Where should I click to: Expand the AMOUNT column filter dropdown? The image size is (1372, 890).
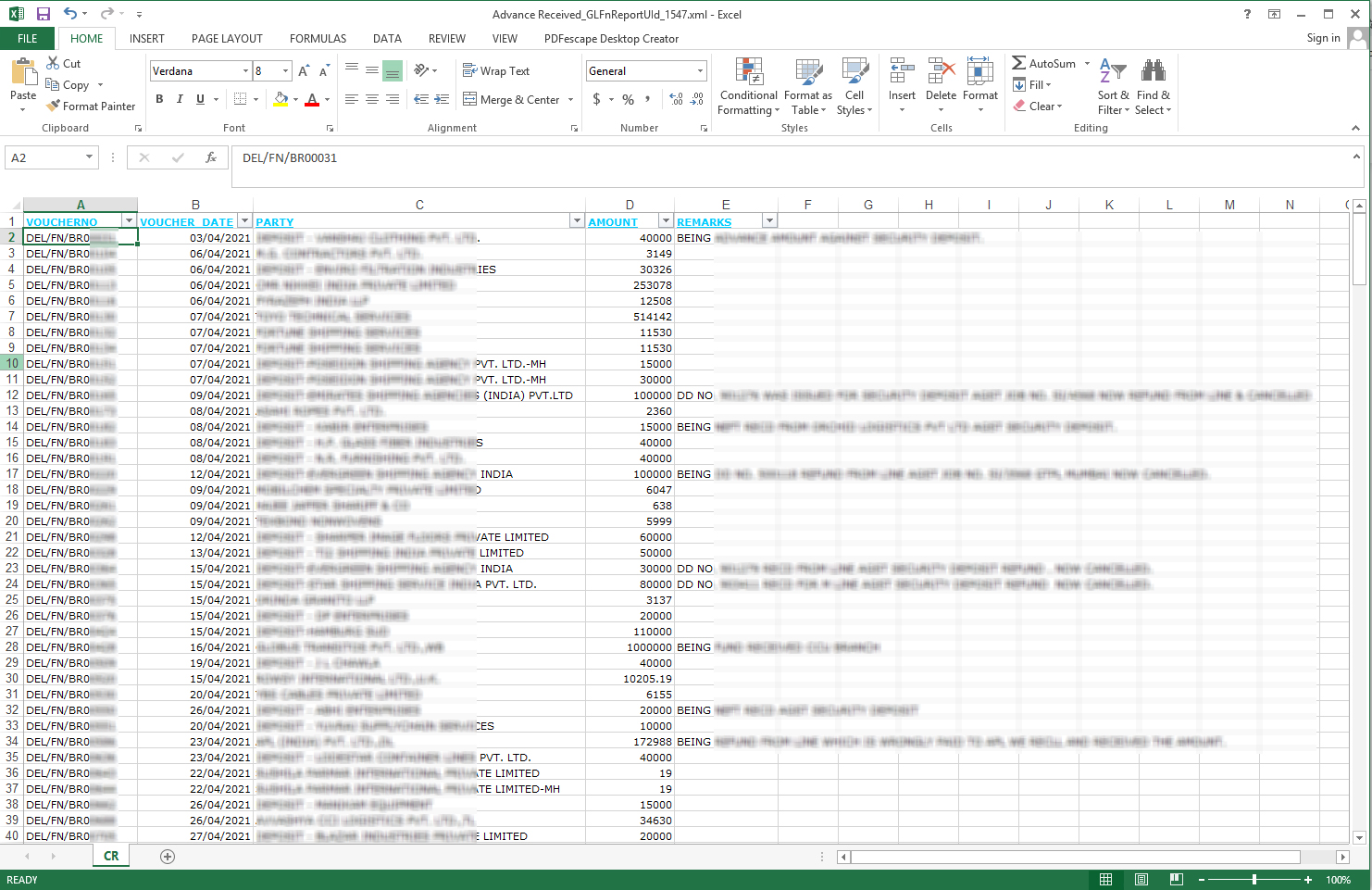pos(665,221)
